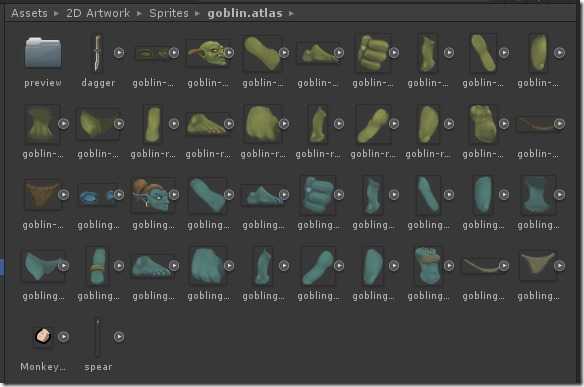Expand the teal clenched fist sub-assets
Image resolution: width=584 pixels, height=387 pixels.
pyautogui.click(x=339, y=194)
